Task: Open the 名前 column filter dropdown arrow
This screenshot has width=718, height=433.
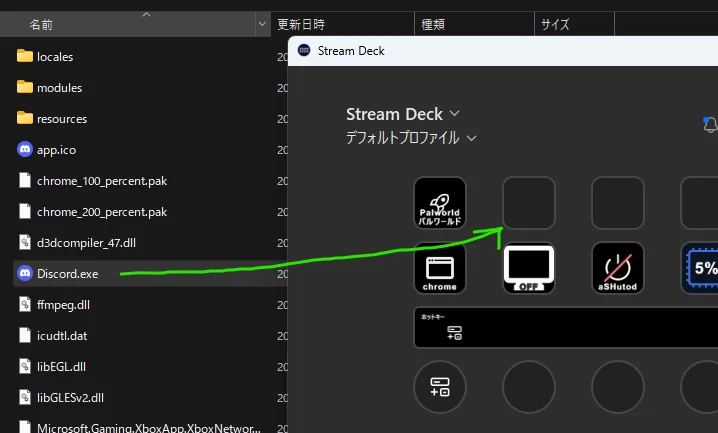Action: (262, 24)
